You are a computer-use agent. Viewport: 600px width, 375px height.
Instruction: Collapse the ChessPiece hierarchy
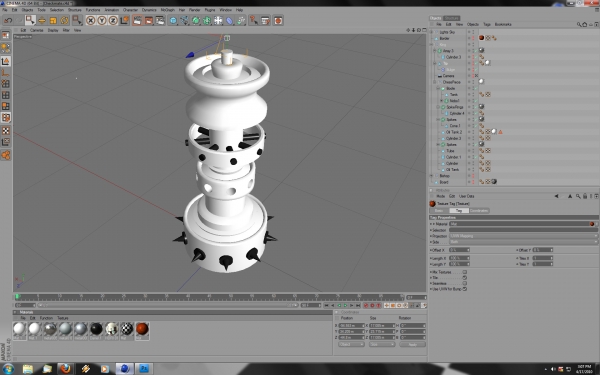pyautogui.click(x=435, y=82)
